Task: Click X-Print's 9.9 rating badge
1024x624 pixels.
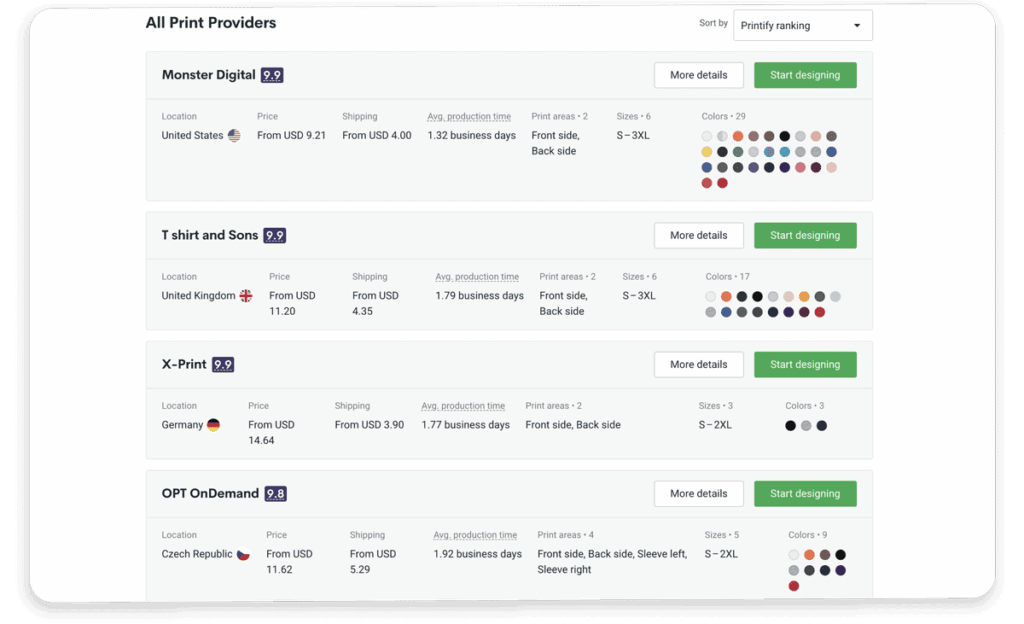Action: coord(223,365)
